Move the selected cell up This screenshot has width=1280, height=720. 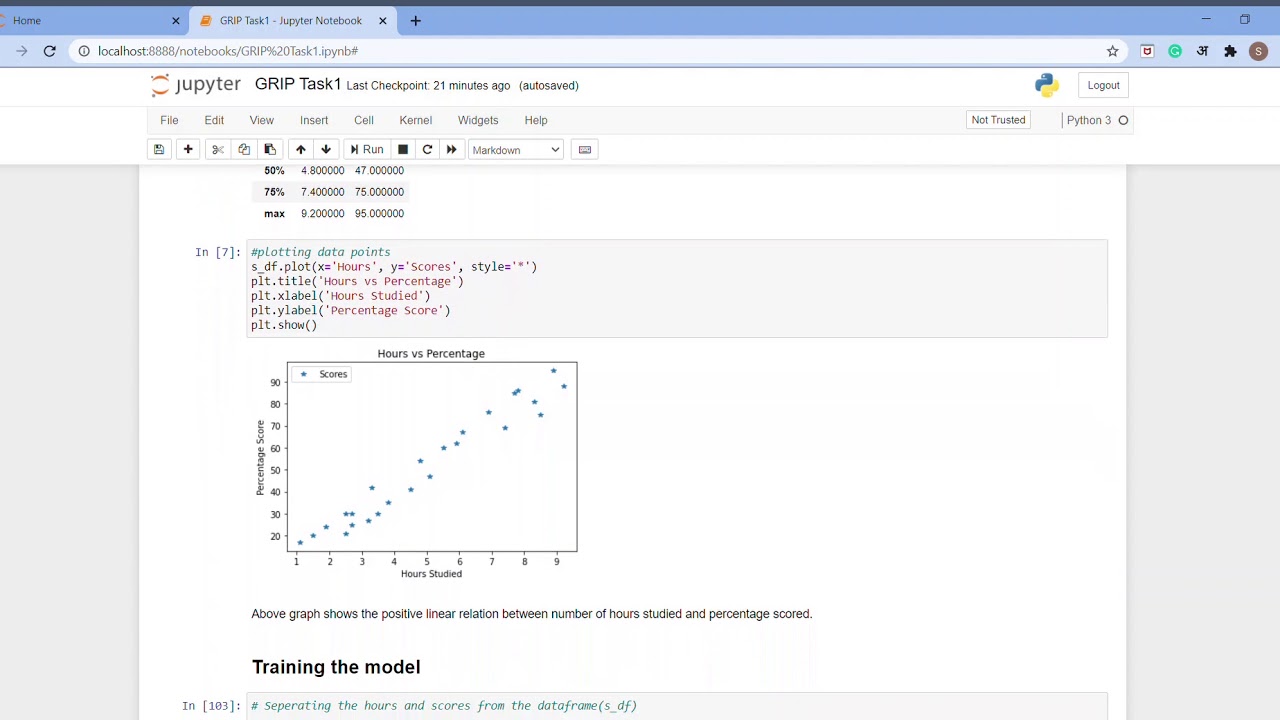[300, 150]
